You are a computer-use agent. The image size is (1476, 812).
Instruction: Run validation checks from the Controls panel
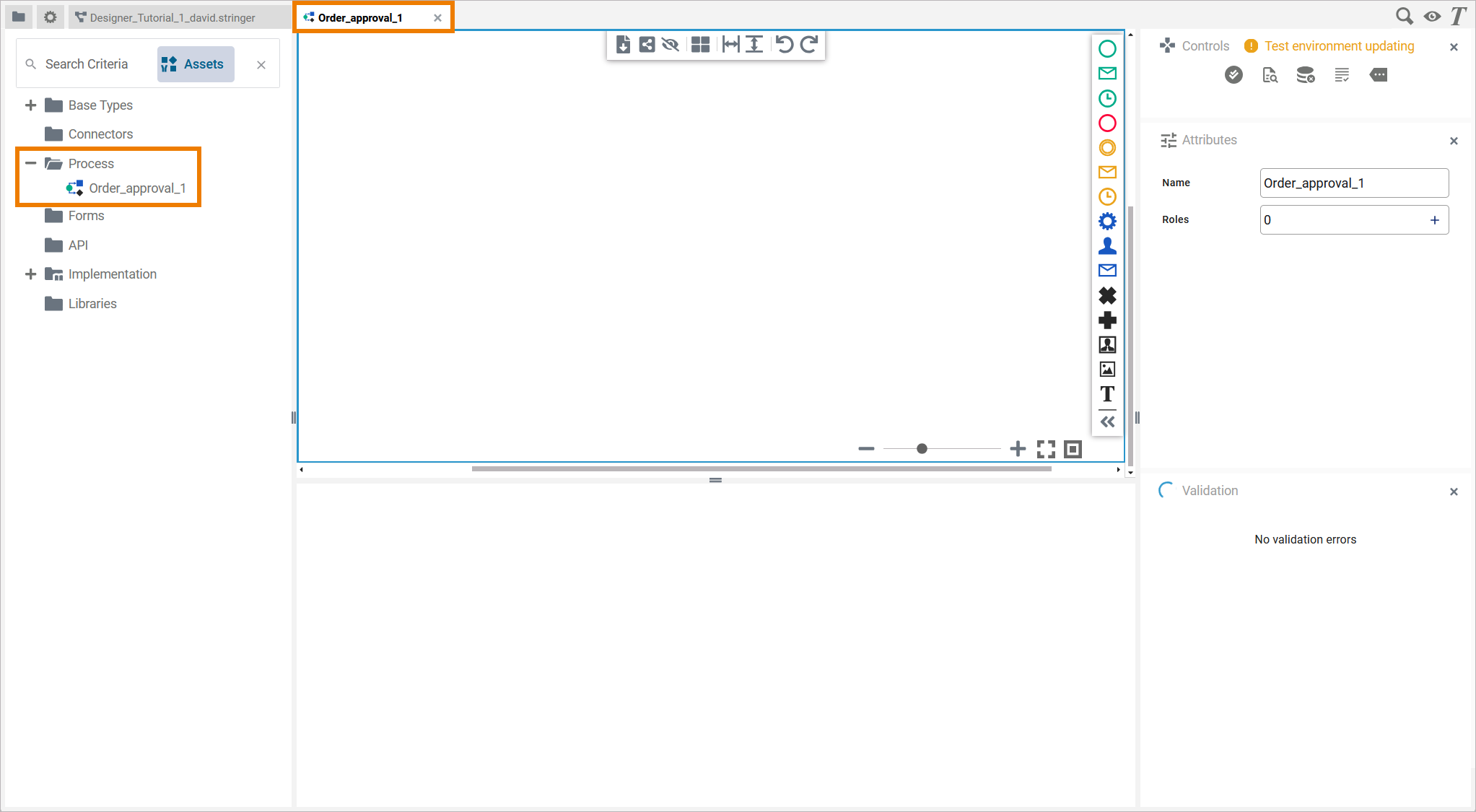click(1233, 74)
